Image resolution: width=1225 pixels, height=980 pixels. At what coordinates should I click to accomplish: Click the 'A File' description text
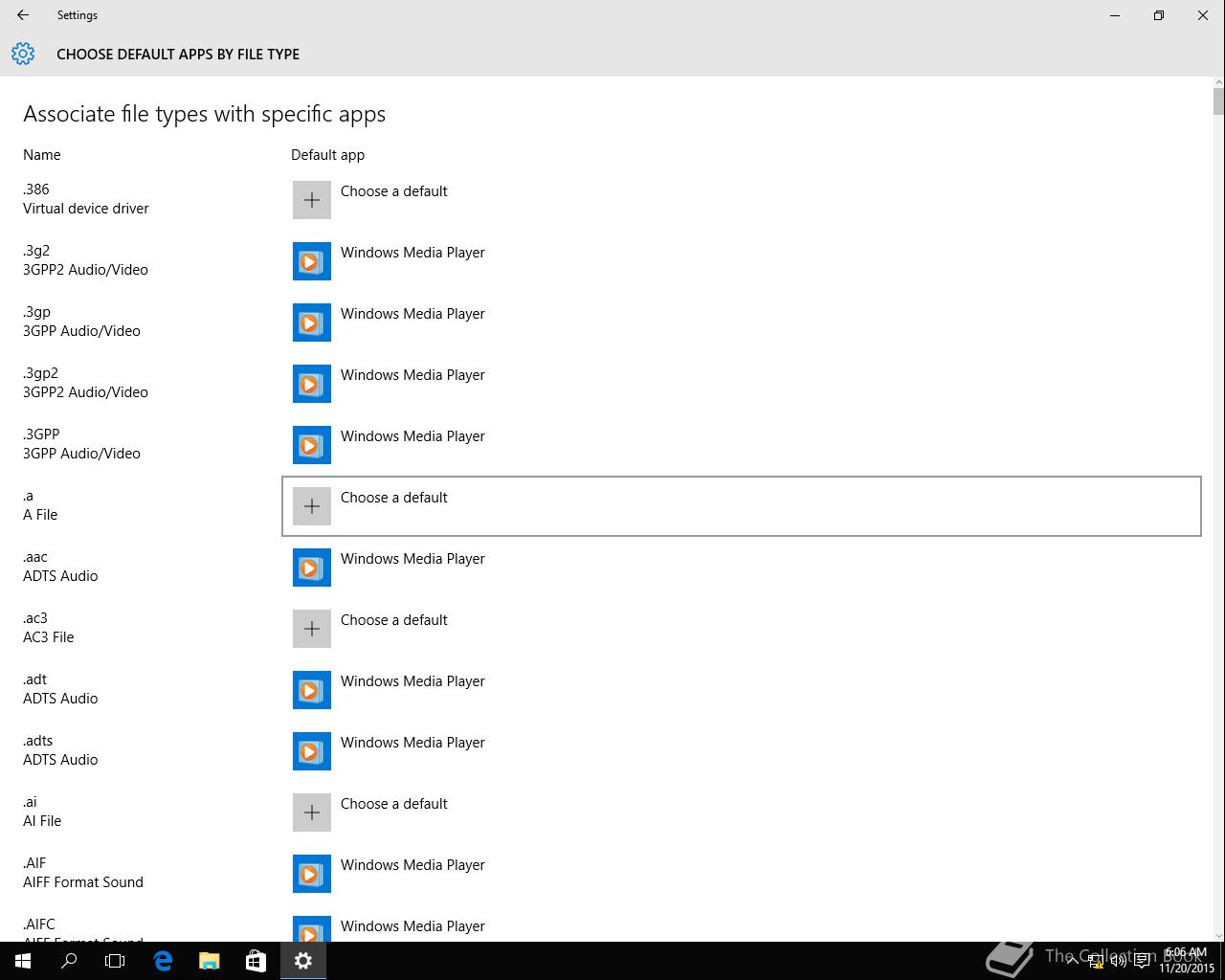tap(40, 515)
